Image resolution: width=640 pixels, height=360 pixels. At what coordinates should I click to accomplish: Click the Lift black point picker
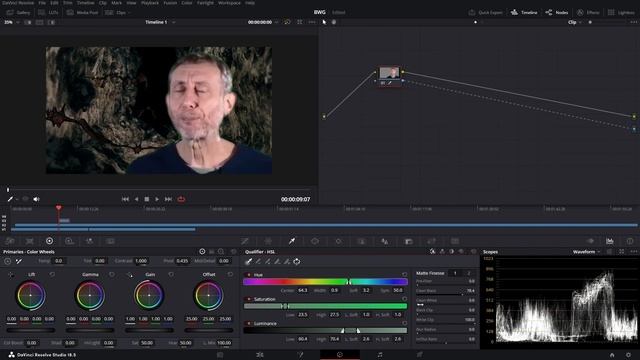pyautogui.click(x=11, y=275)
